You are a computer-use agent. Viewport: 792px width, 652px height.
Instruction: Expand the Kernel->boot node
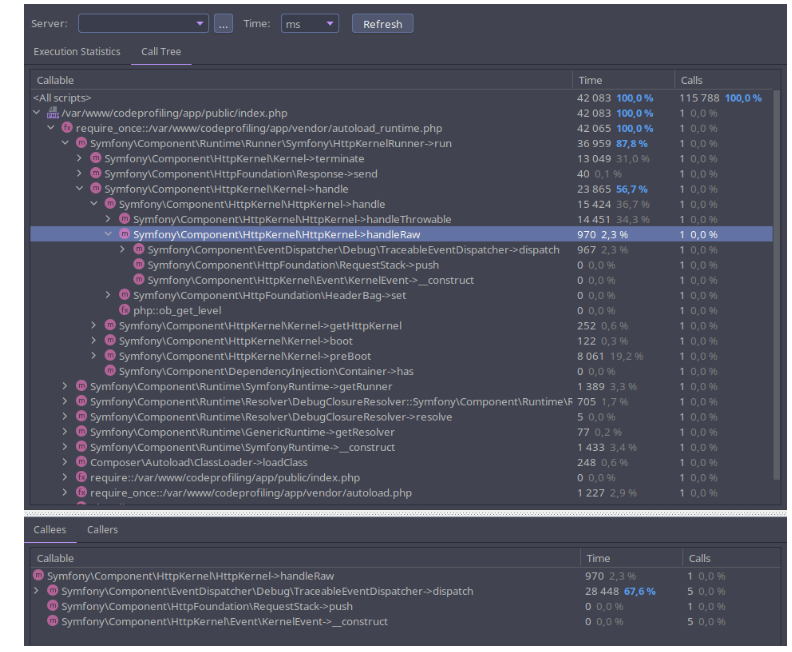pyautogui.click(x=94, y=340)
